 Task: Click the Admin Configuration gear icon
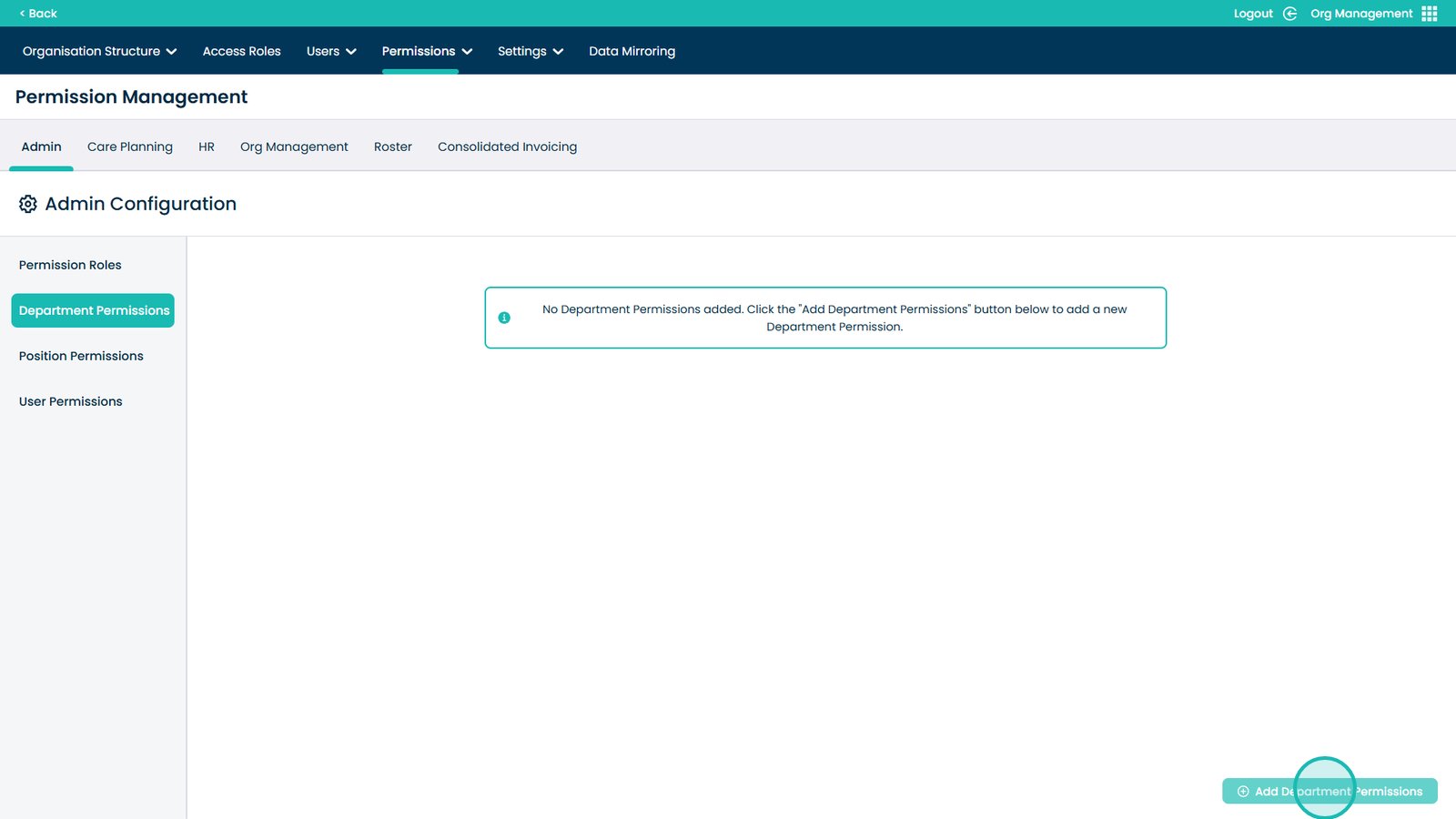pos(28,204)
